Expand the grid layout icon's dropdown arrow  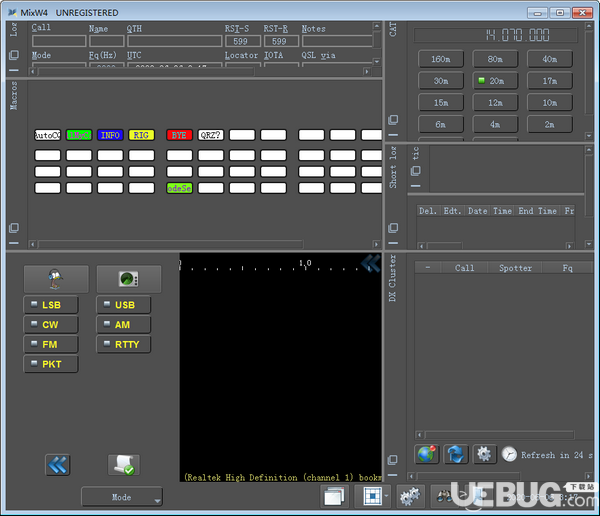tap(386, 496)
